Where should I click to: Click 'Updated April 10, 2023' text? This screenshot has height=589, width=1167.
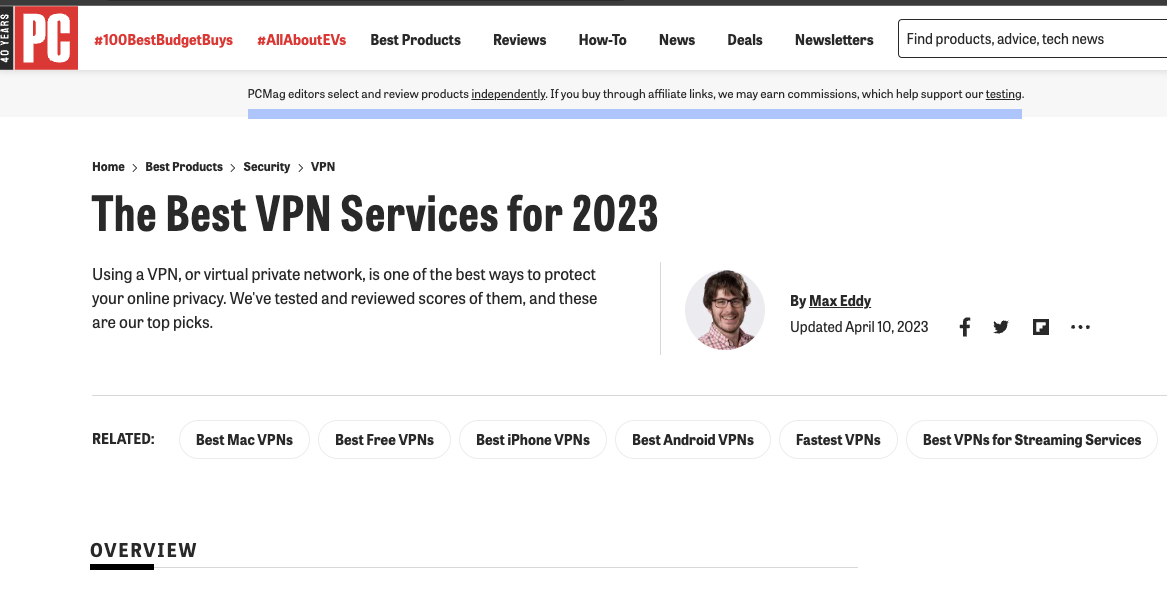tap(859, 327)
